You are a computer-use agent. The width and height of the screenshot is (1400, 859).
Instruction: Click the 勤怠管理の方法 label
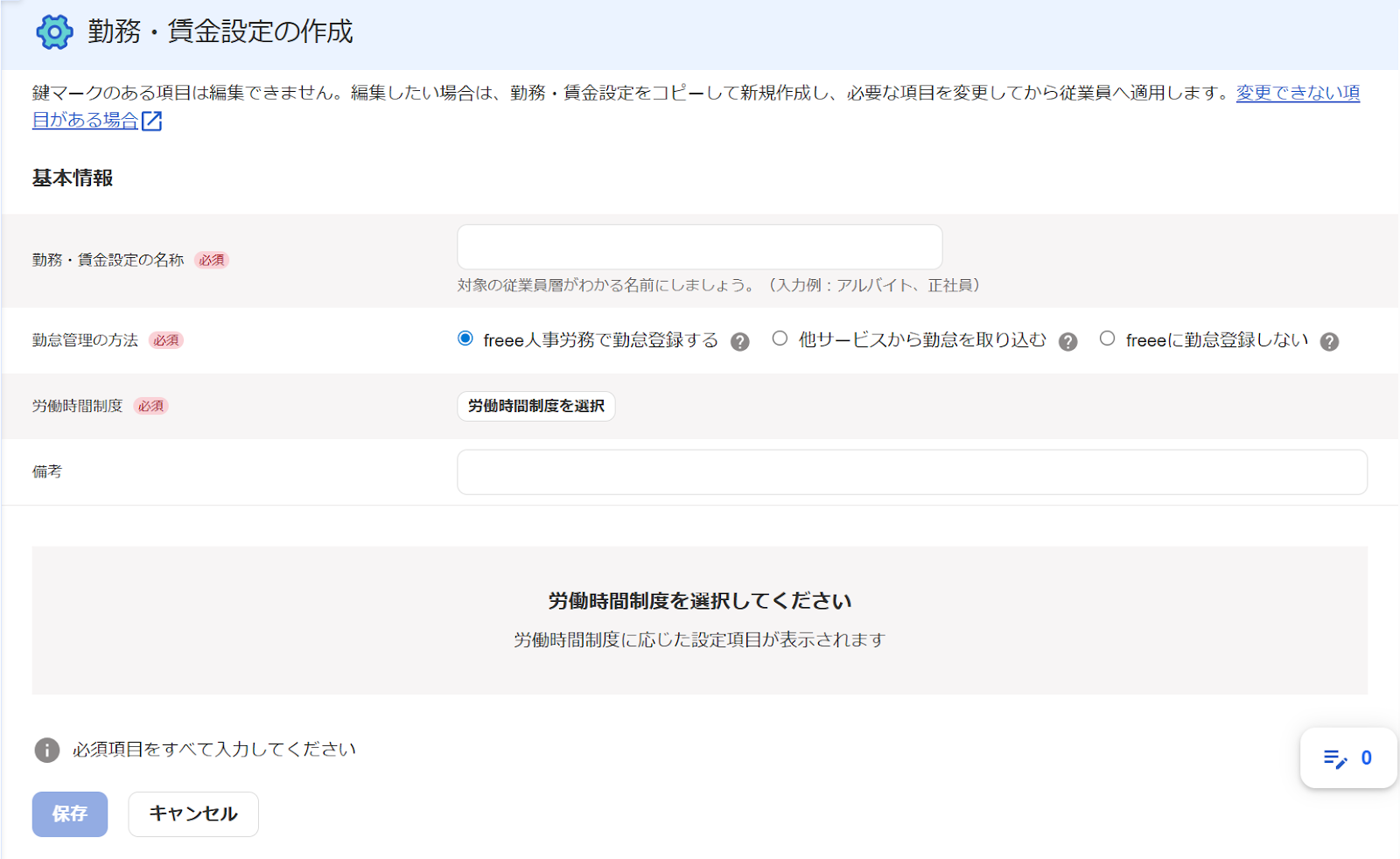(85, 340)
